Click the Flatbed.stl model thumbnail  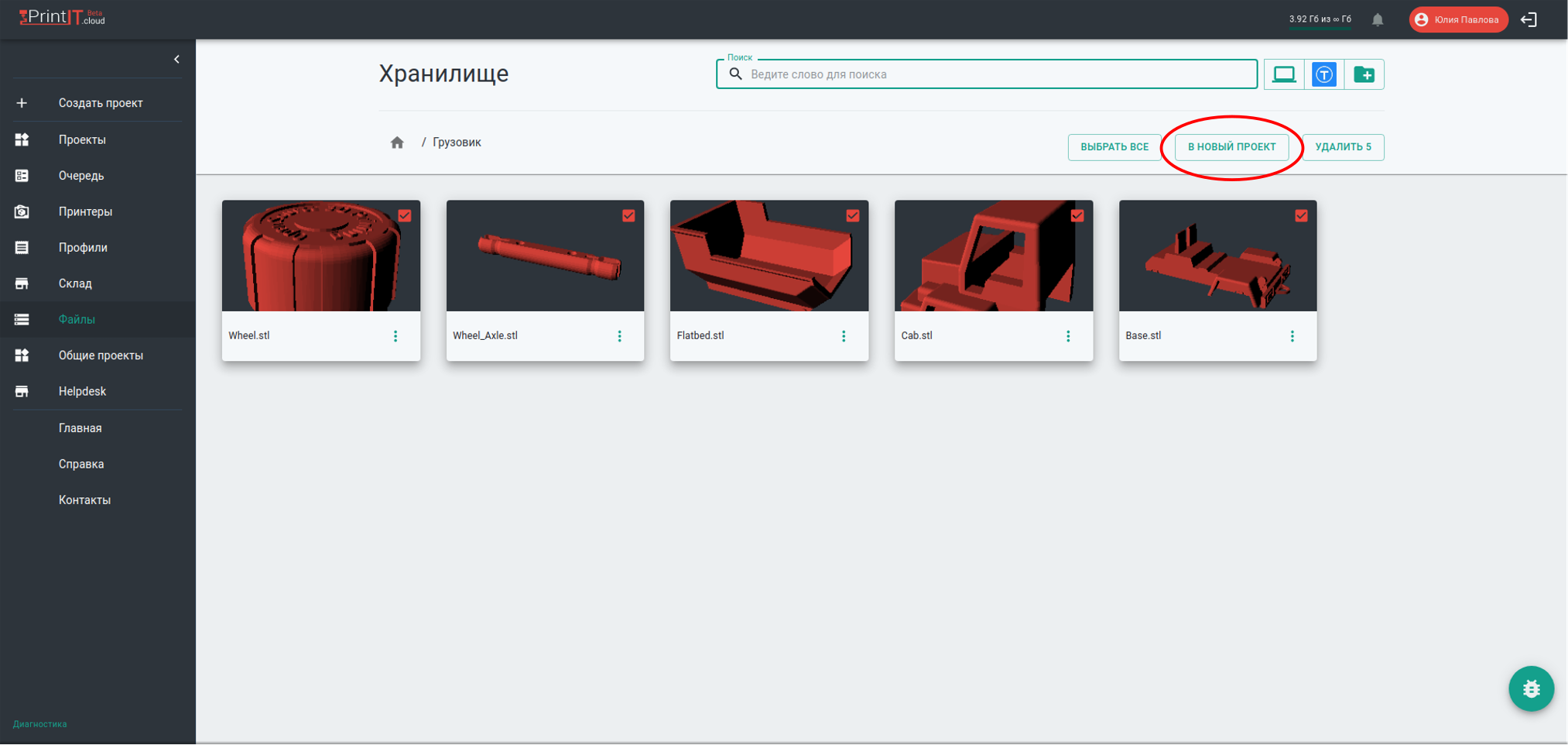769,256
